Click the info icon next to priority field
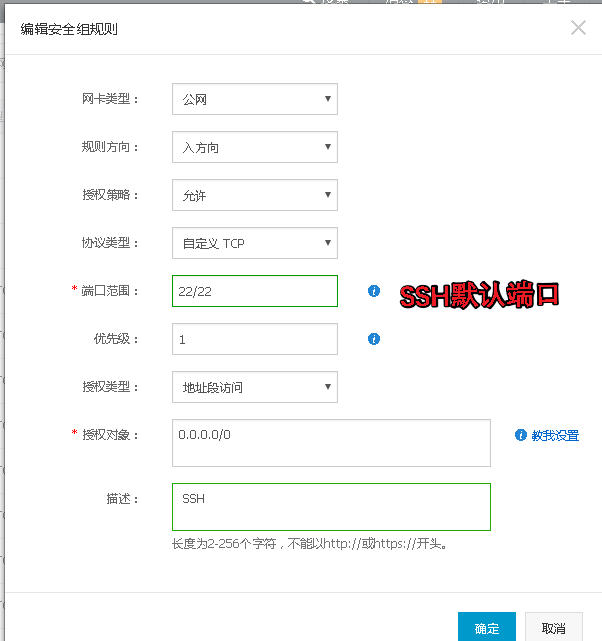The width and height of the screenshot is (602, 641). (x=374, y=339)
